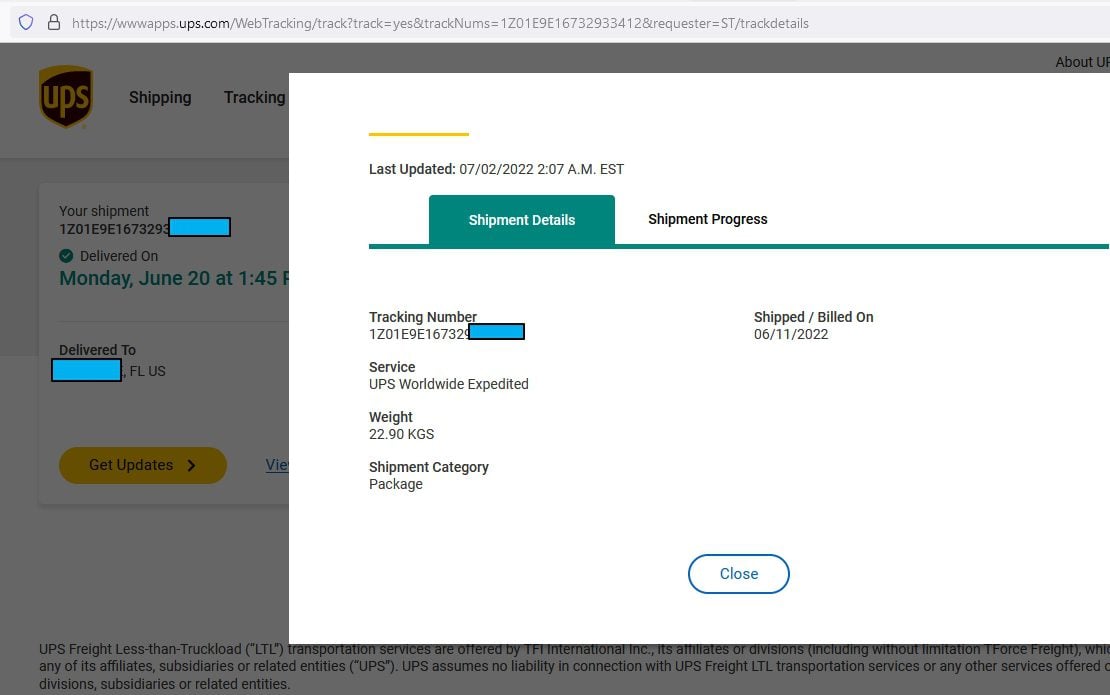Click the chevron on Get Updates button

pos(191,466)
